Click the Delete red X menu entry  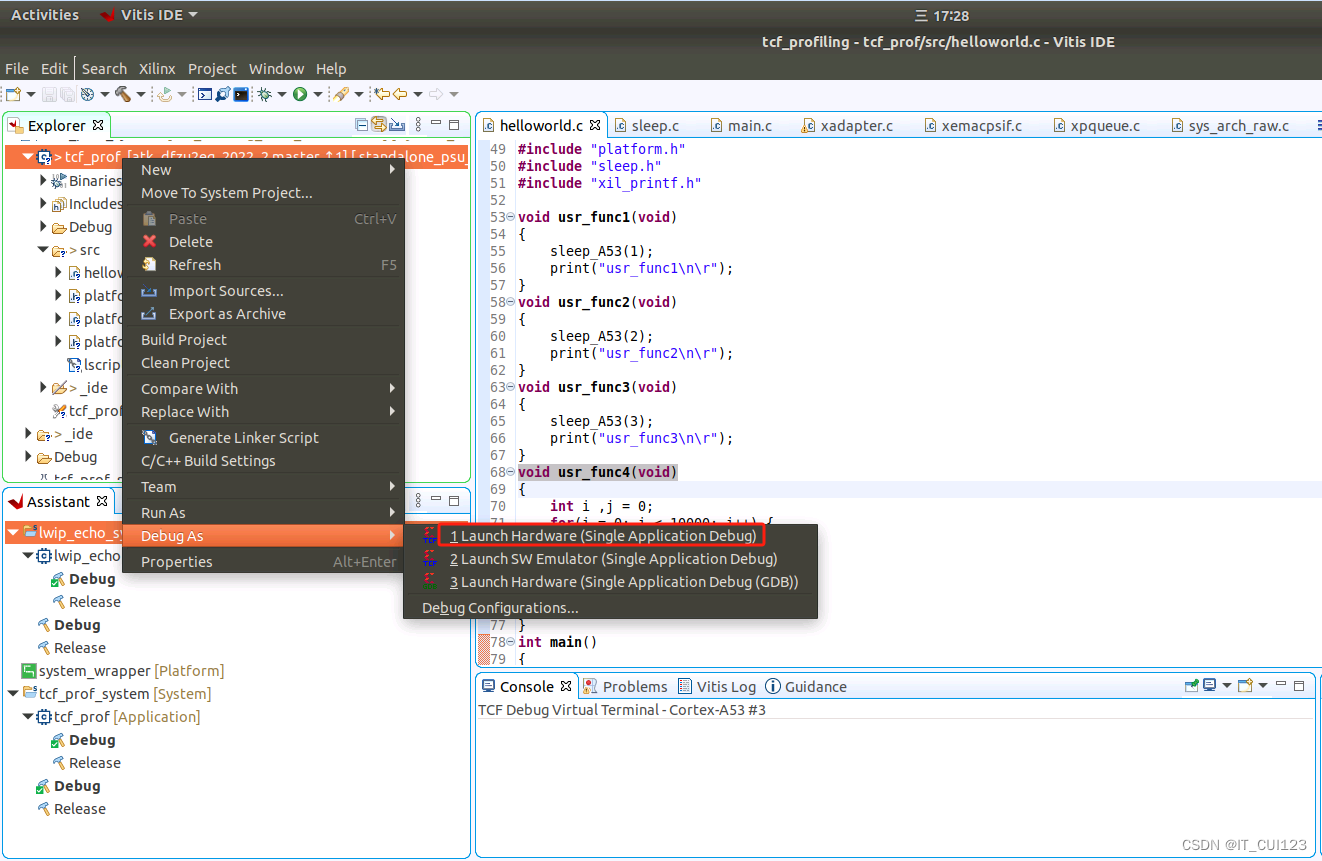point(150,241)
